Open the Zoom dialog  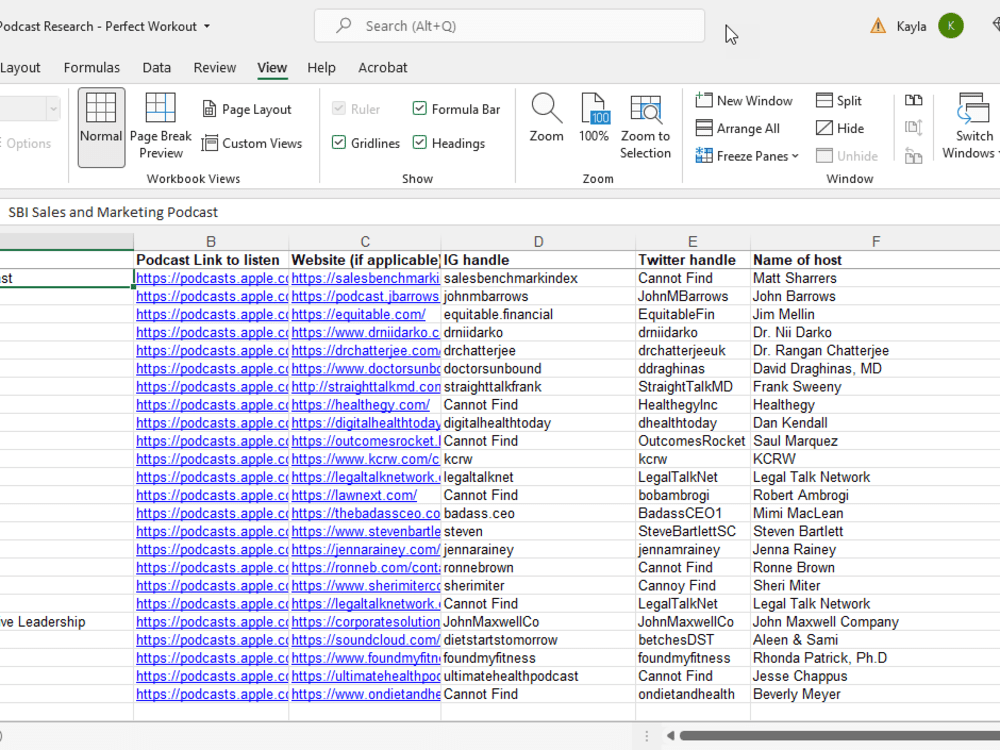(x=547, y=119)
